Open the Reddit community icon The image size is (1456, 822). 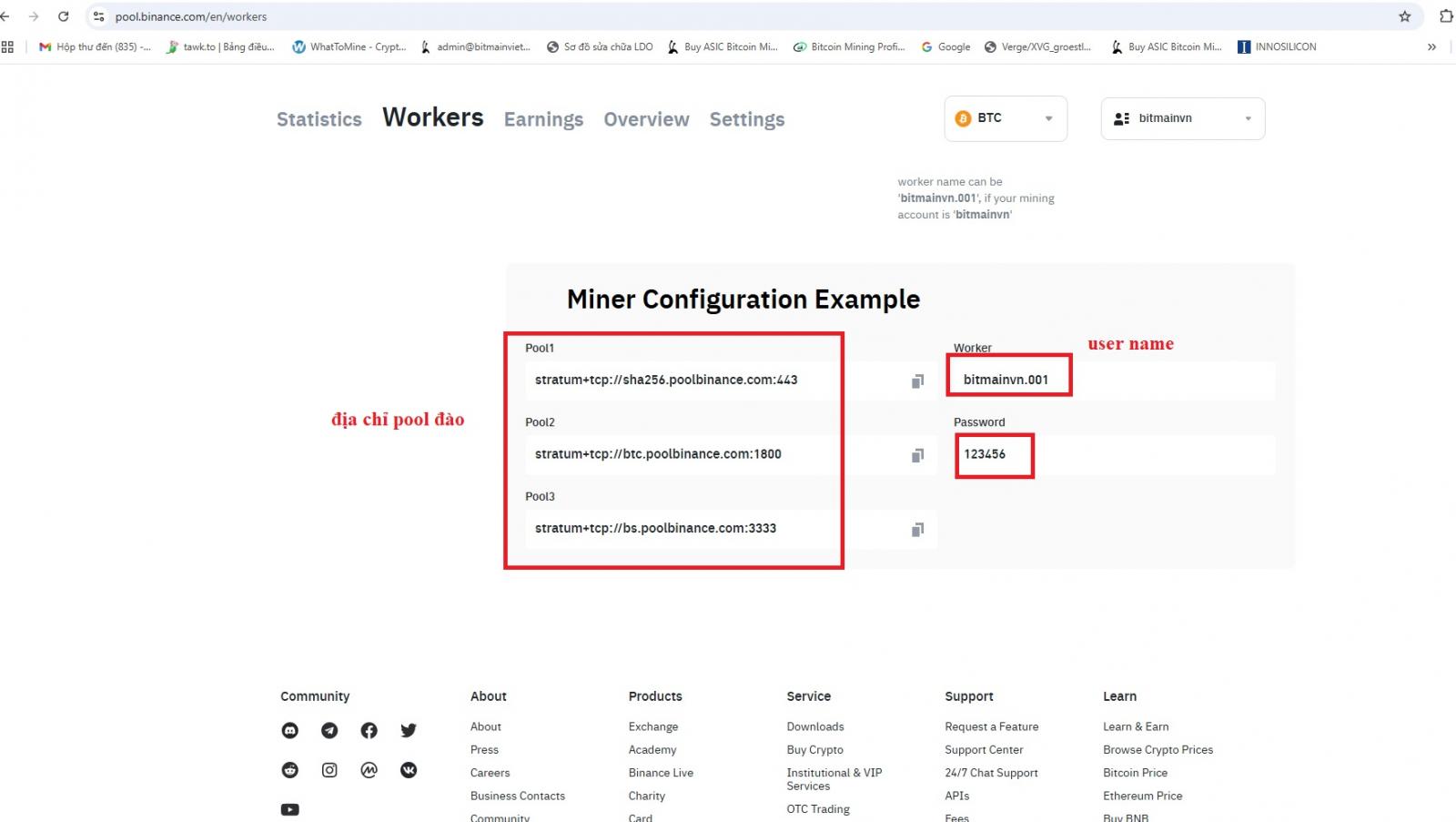click(290, 770)
